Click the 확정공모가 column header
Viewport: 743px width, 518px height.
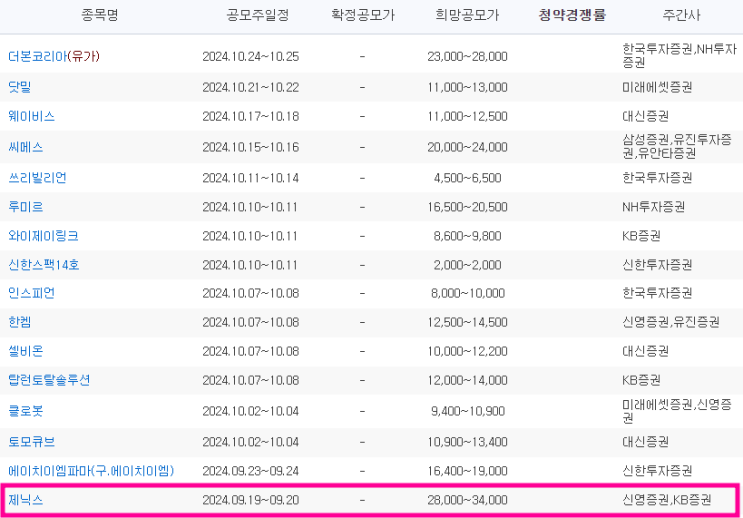(x=362, y=15)
